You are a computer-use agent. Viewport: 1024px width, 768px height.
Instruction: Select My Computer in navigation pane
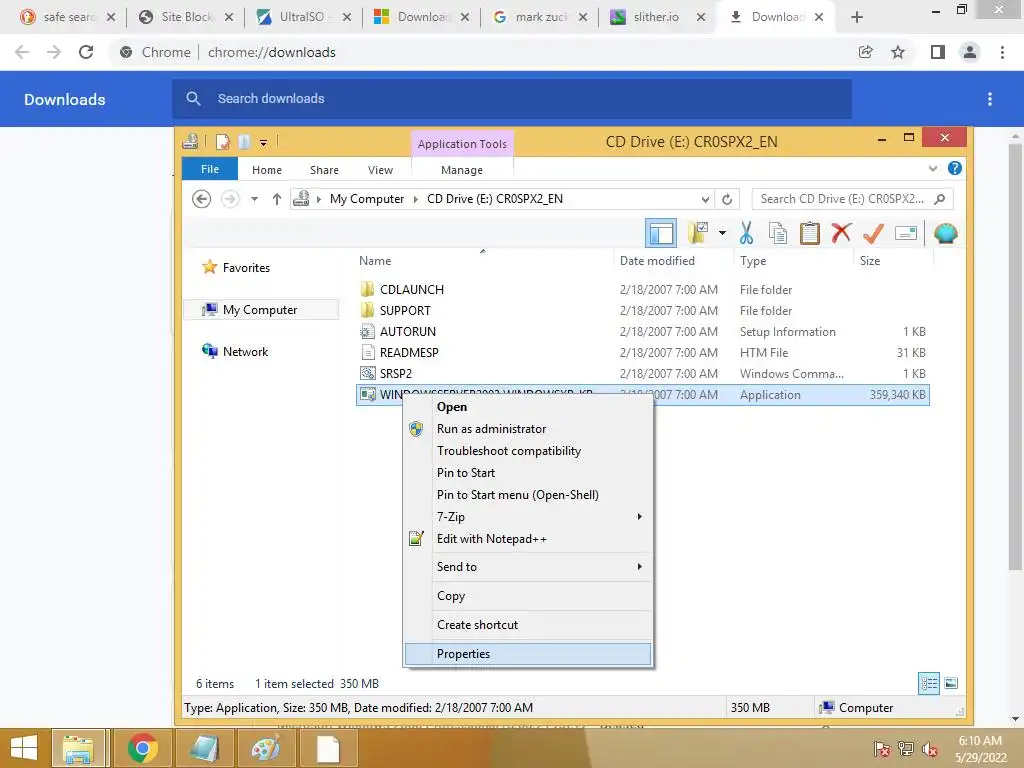(x=260, y=310)
